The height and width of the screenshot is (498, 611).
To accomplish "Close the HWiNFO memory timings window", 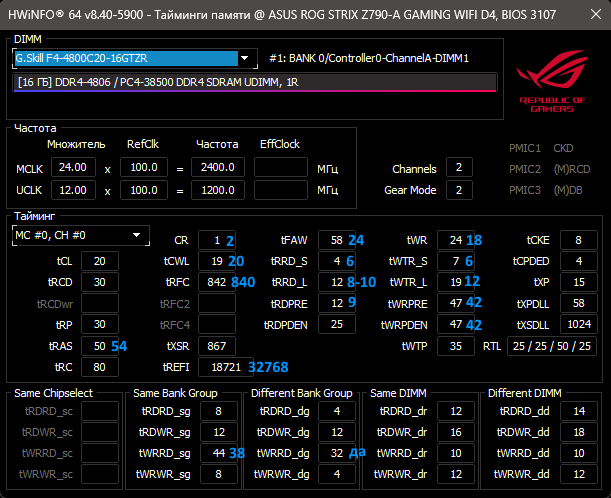I will 595,14.
